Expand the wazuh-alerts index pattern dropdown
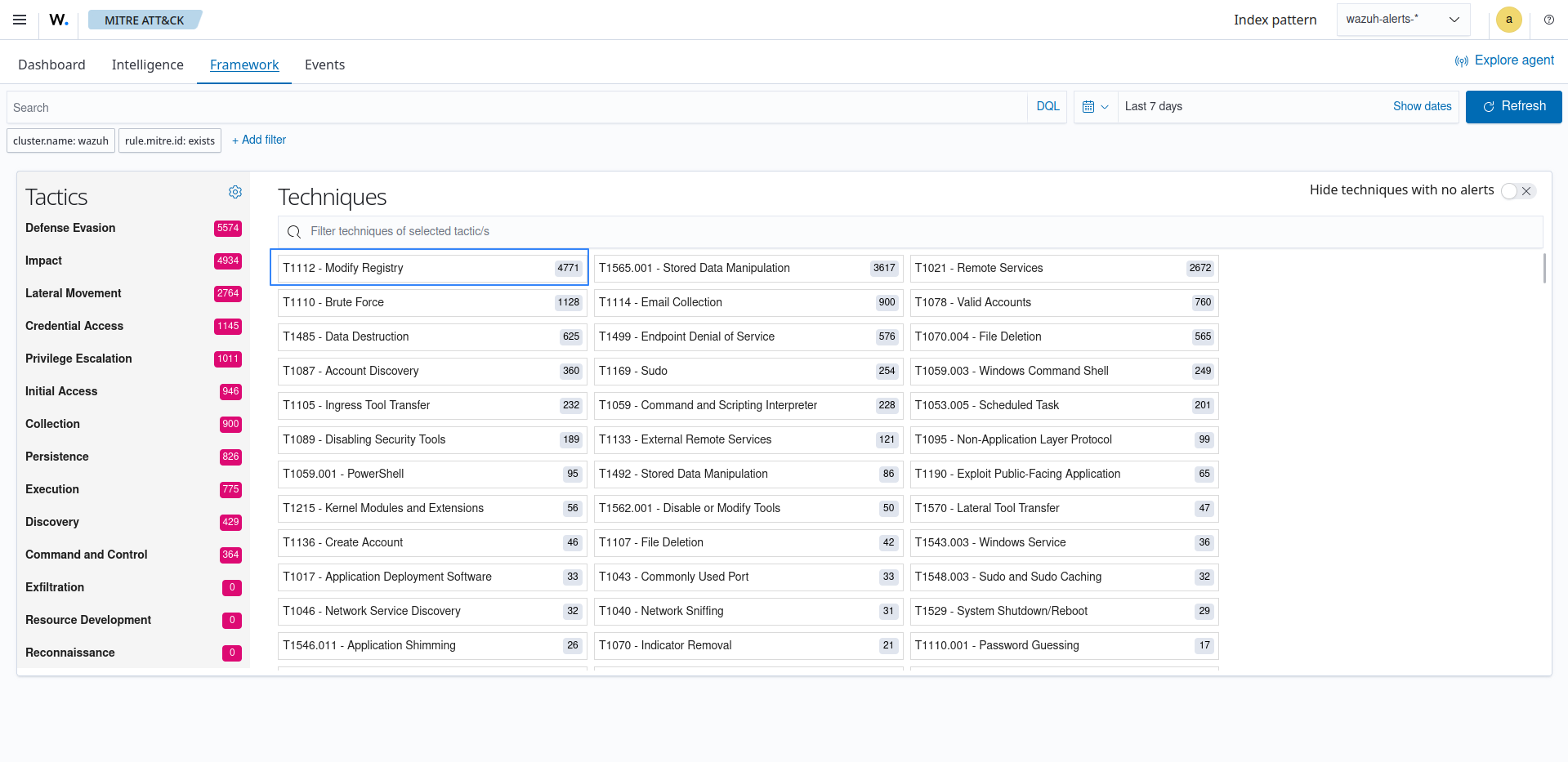This screenshot has height=762, width=1568. pos(1402,20)
